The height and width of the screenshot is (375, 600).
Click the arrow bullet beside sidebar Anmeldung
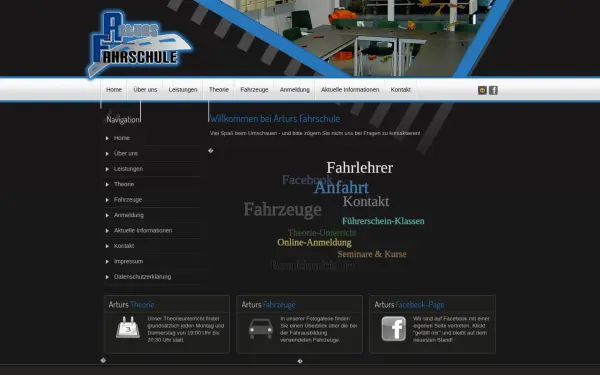coord(107,215)
